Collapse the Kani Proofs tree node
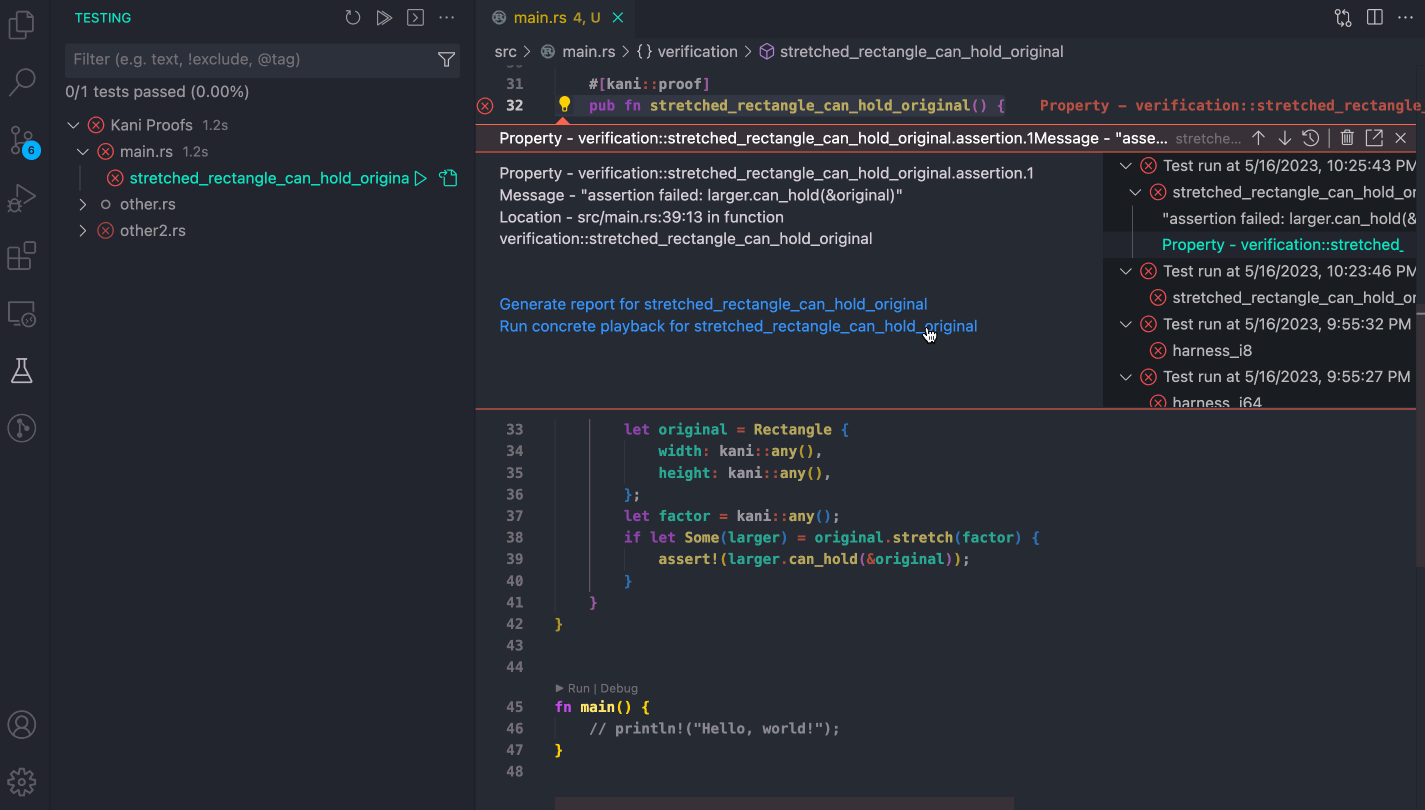 pyautogui.click(x=73, y=125)
